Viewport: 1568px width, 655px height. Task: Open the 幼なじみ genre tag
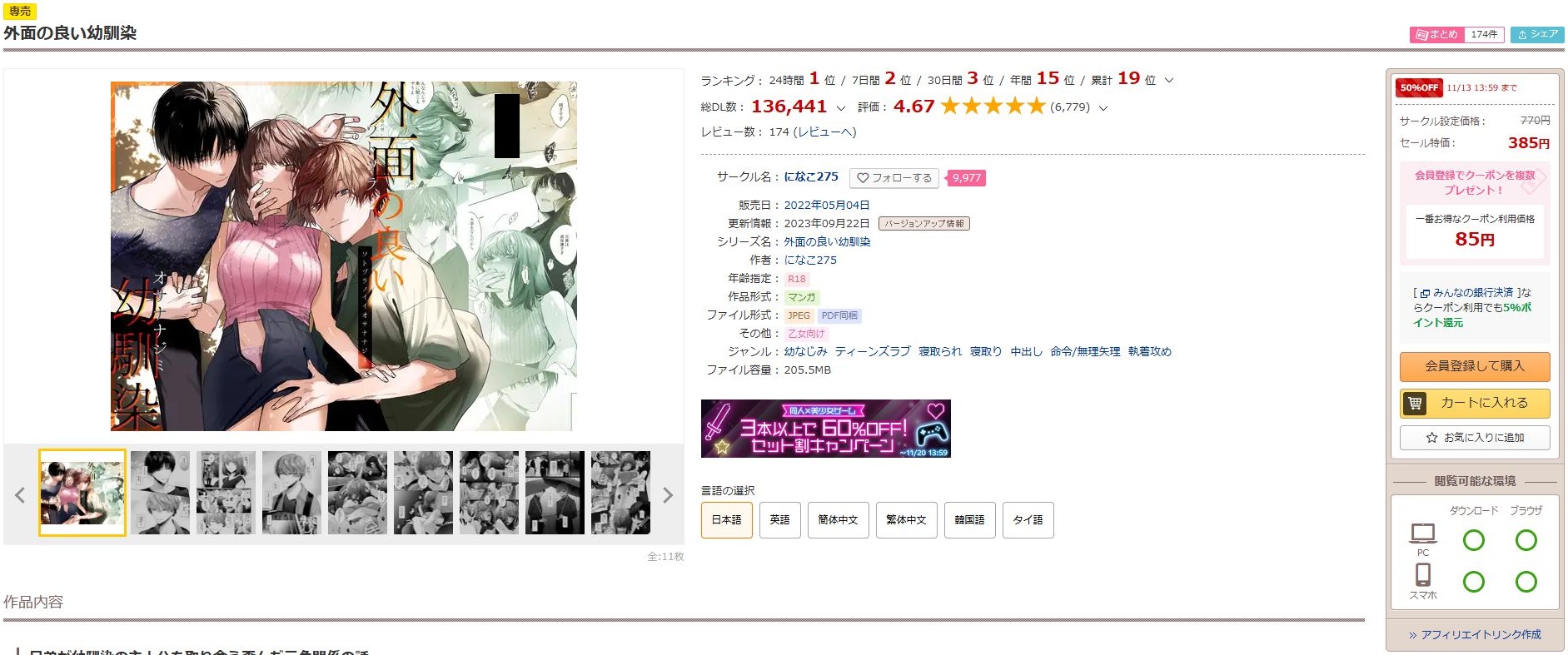[x=805, y=352]
